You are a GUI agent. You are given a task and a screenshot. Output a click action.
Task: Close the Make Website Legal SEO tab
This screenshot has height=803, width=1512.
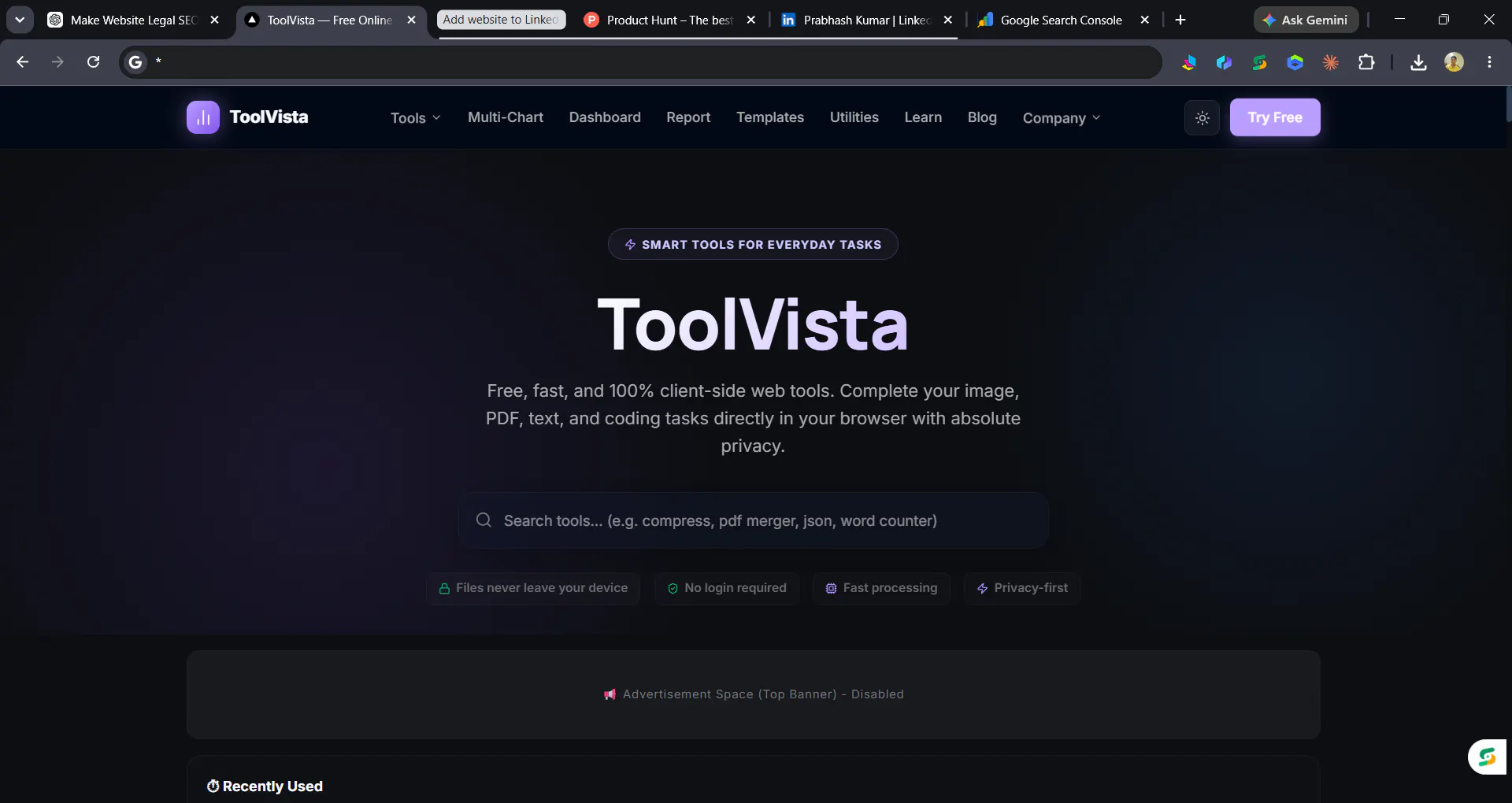tap(214, 20)
